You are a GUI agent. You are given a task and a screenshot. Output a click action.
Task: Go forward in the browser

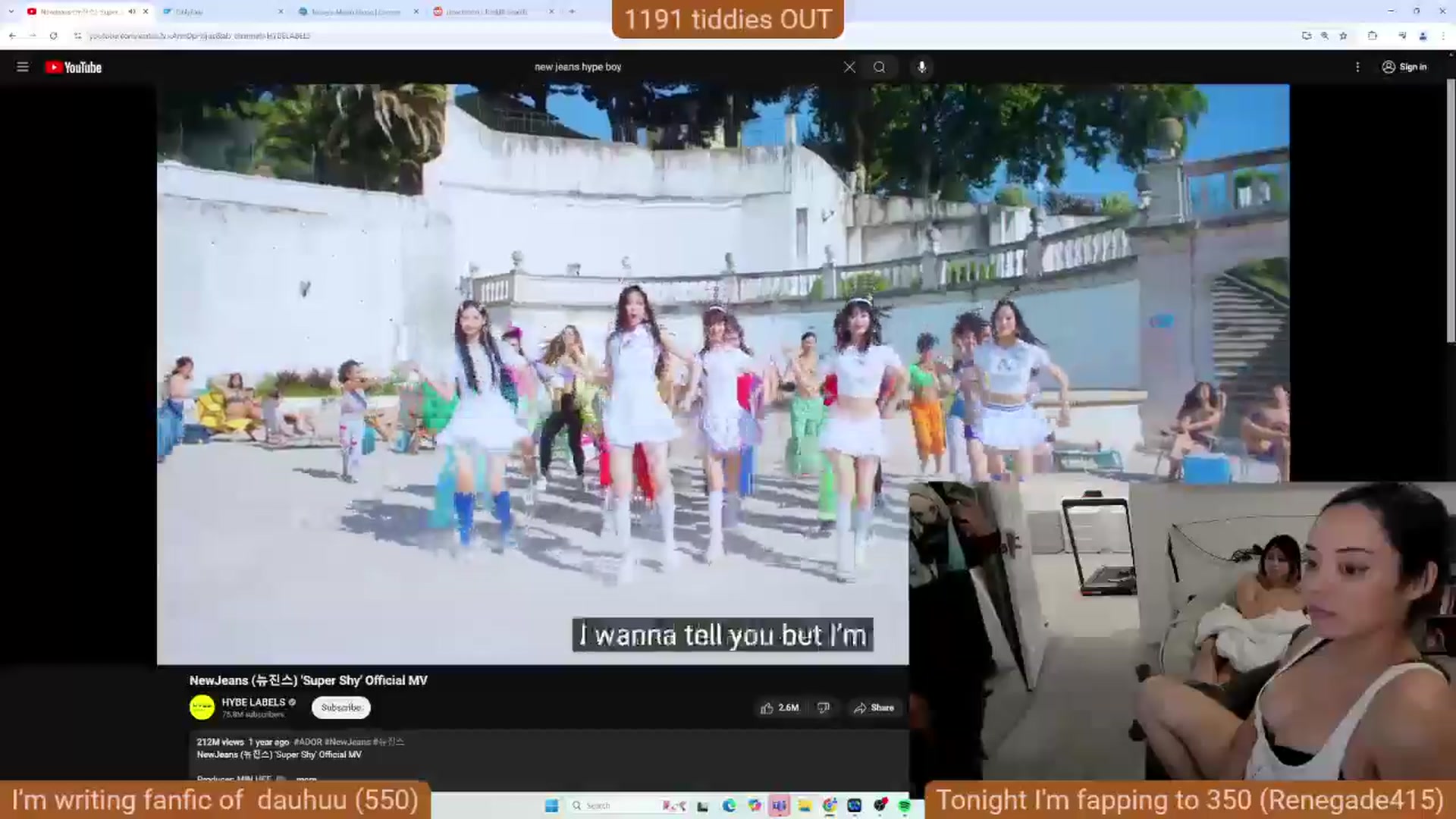pyautogui.click(x=33, y=36)
